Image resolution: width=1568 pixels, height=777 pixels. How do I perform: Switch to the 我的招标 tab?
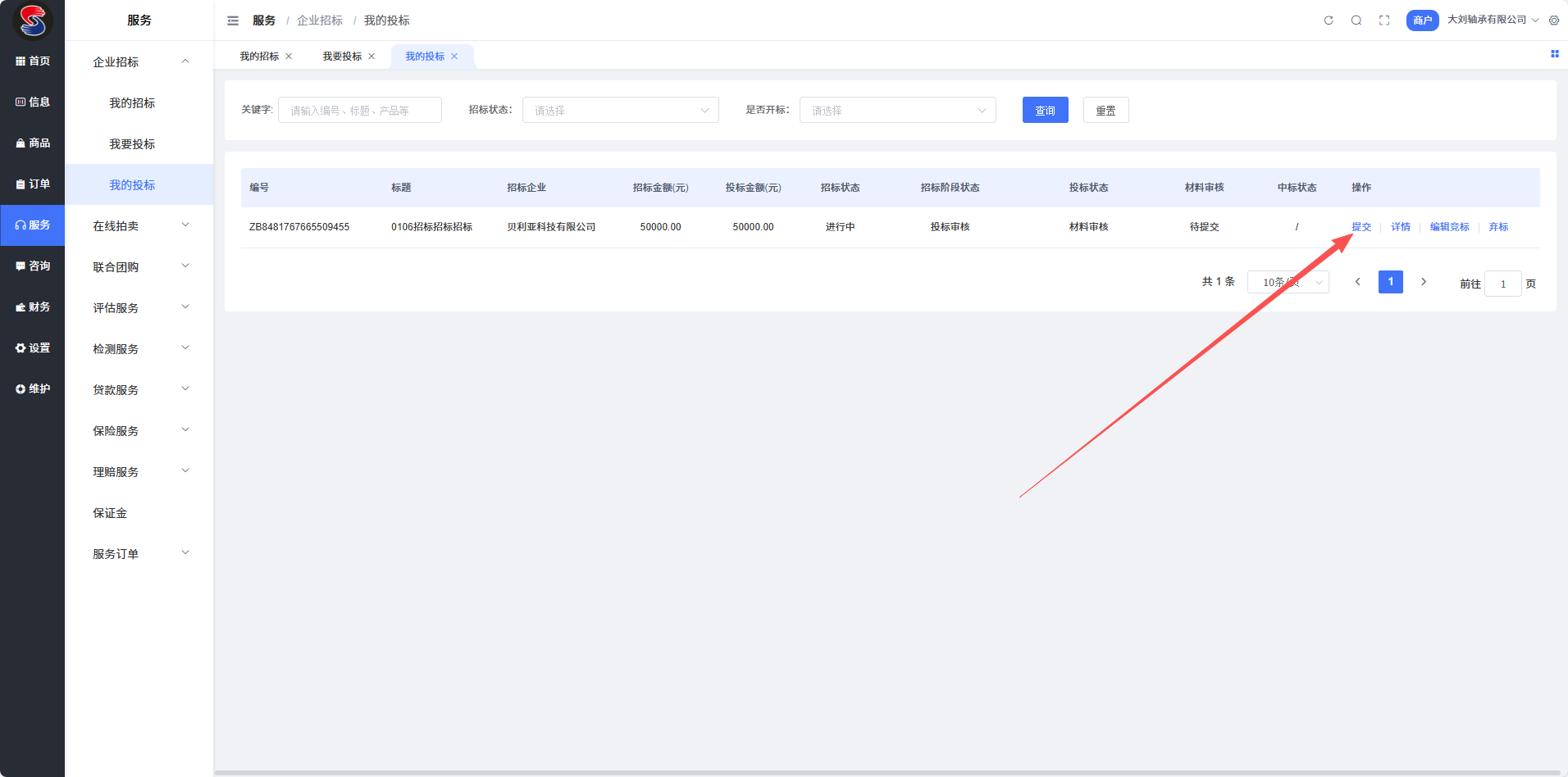(259, 57)
